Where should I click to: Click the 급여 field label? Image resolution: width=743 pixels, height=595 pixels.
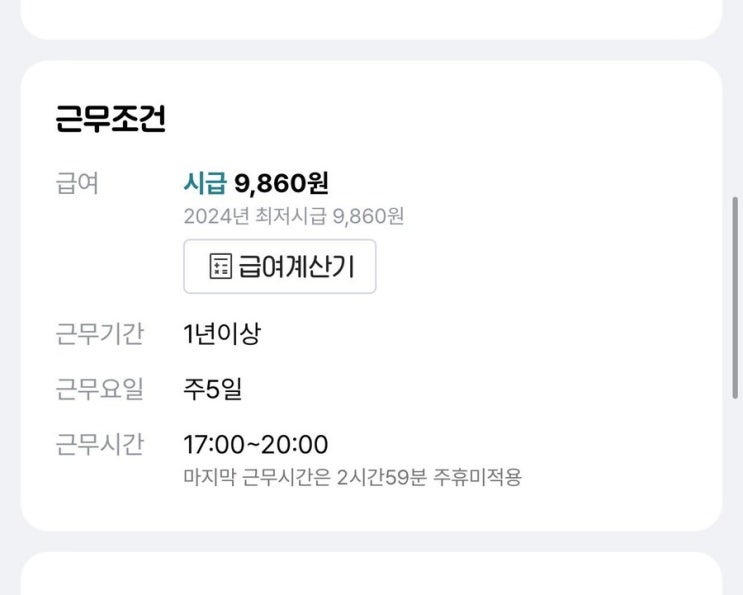coord(77,183)
